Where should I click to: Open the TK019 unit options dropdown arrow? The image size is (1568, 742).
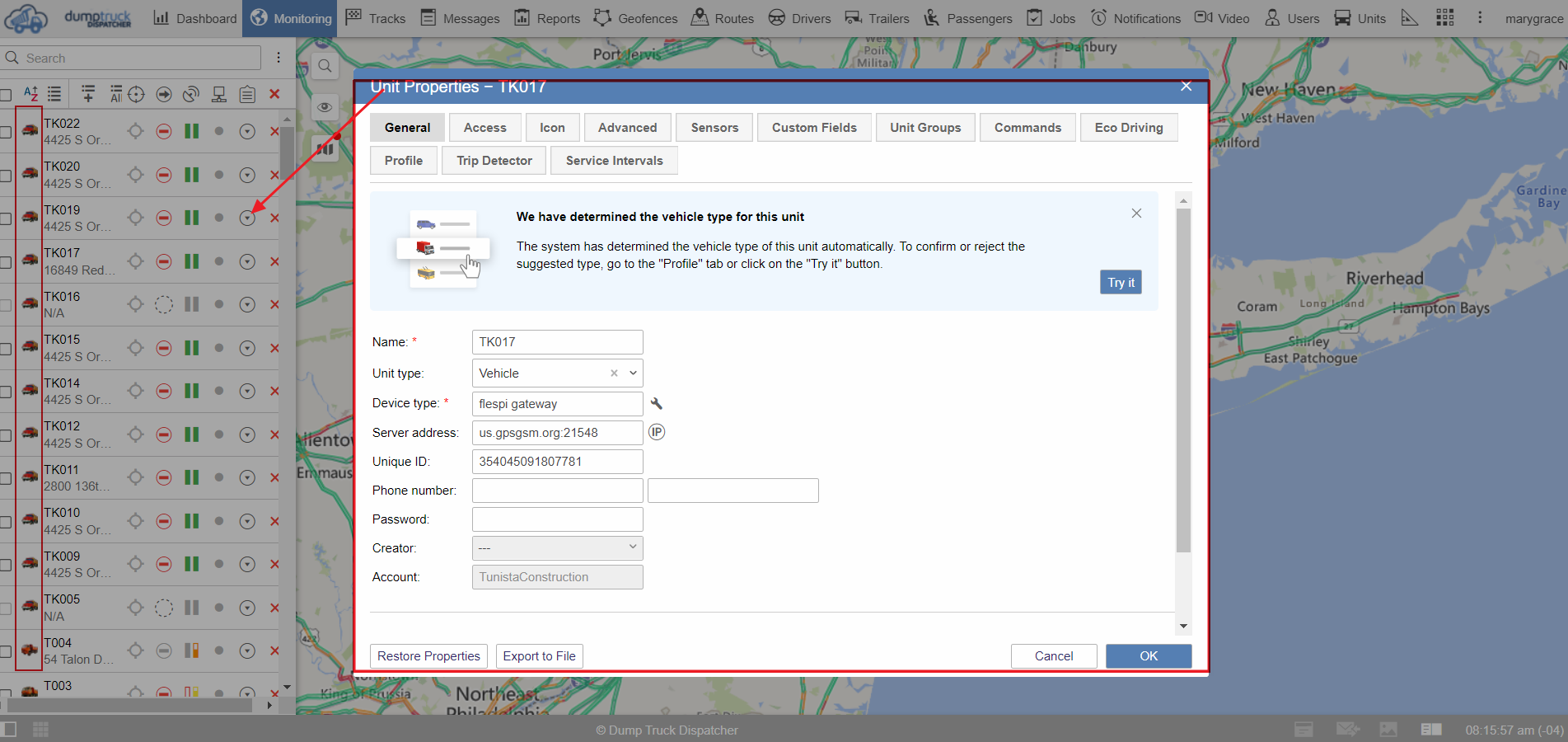point(247,218)
